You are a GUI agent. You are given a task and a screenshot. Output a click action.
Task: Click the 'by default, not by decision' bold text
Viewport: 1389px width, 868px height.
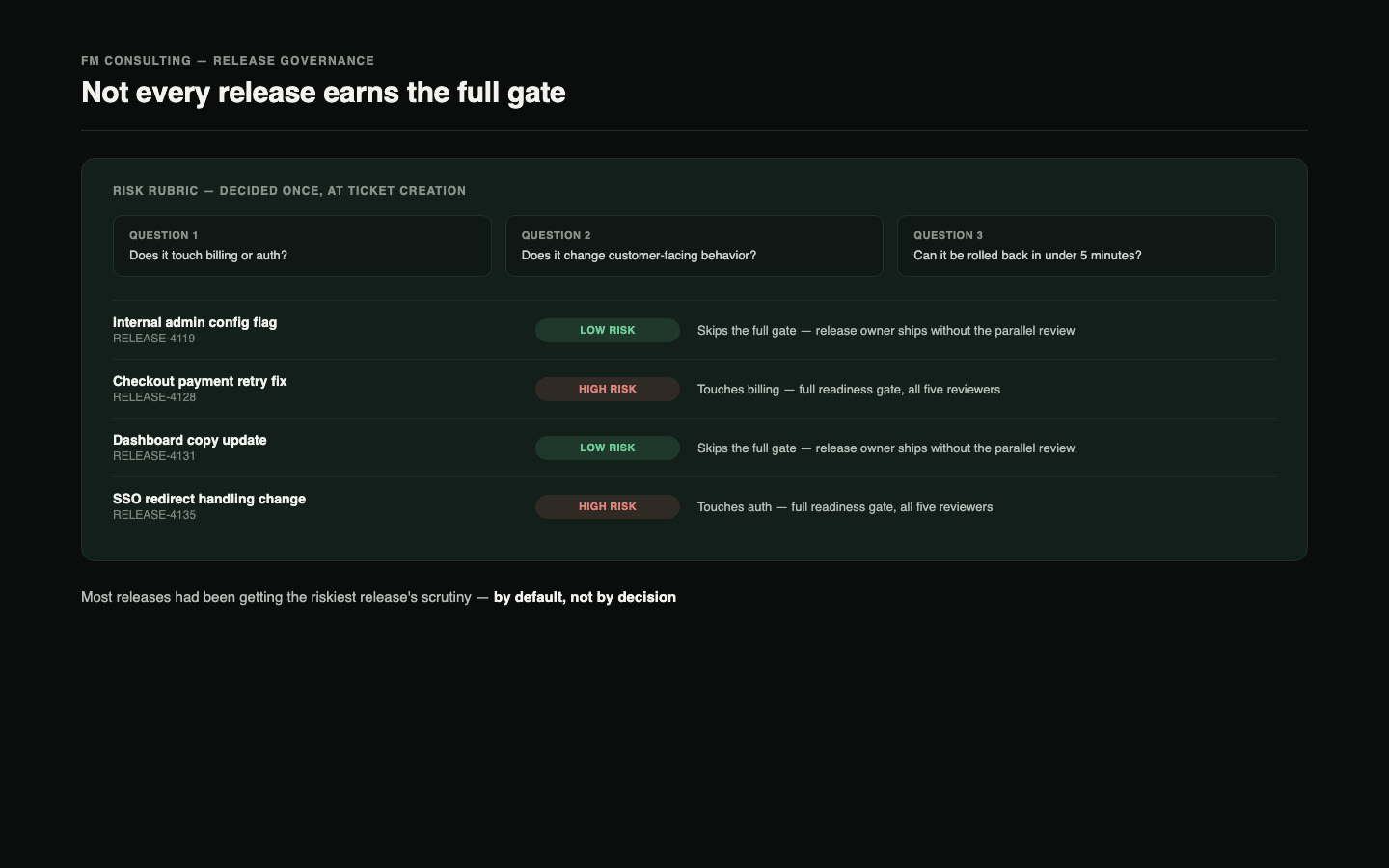pos(585,597)
